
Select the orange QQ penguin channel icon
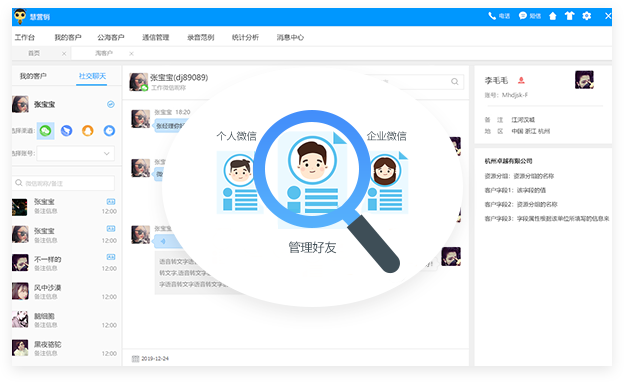pyautogui.click(x=88, y=131)
